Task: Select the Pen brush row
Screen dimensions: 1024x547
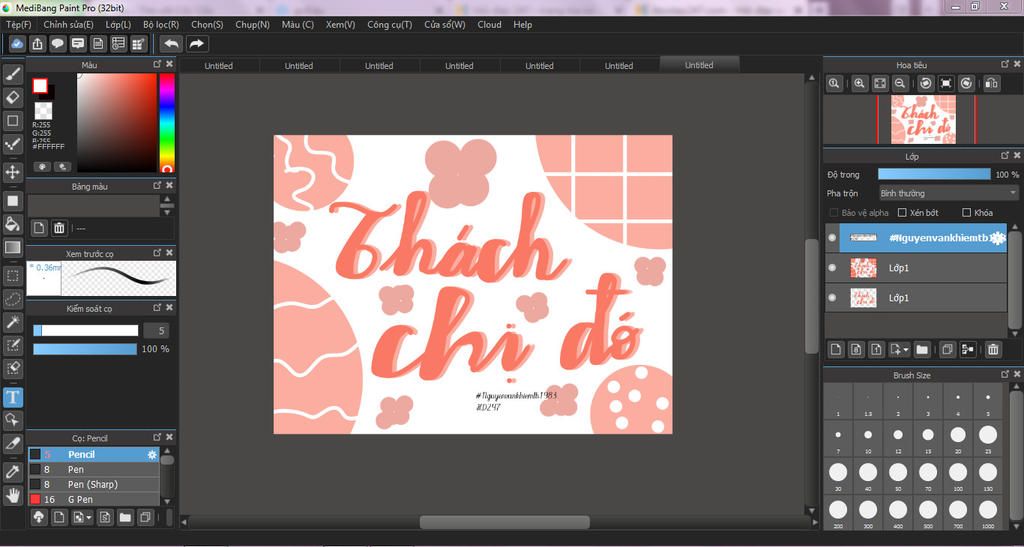Action: [x=93, y=469]
